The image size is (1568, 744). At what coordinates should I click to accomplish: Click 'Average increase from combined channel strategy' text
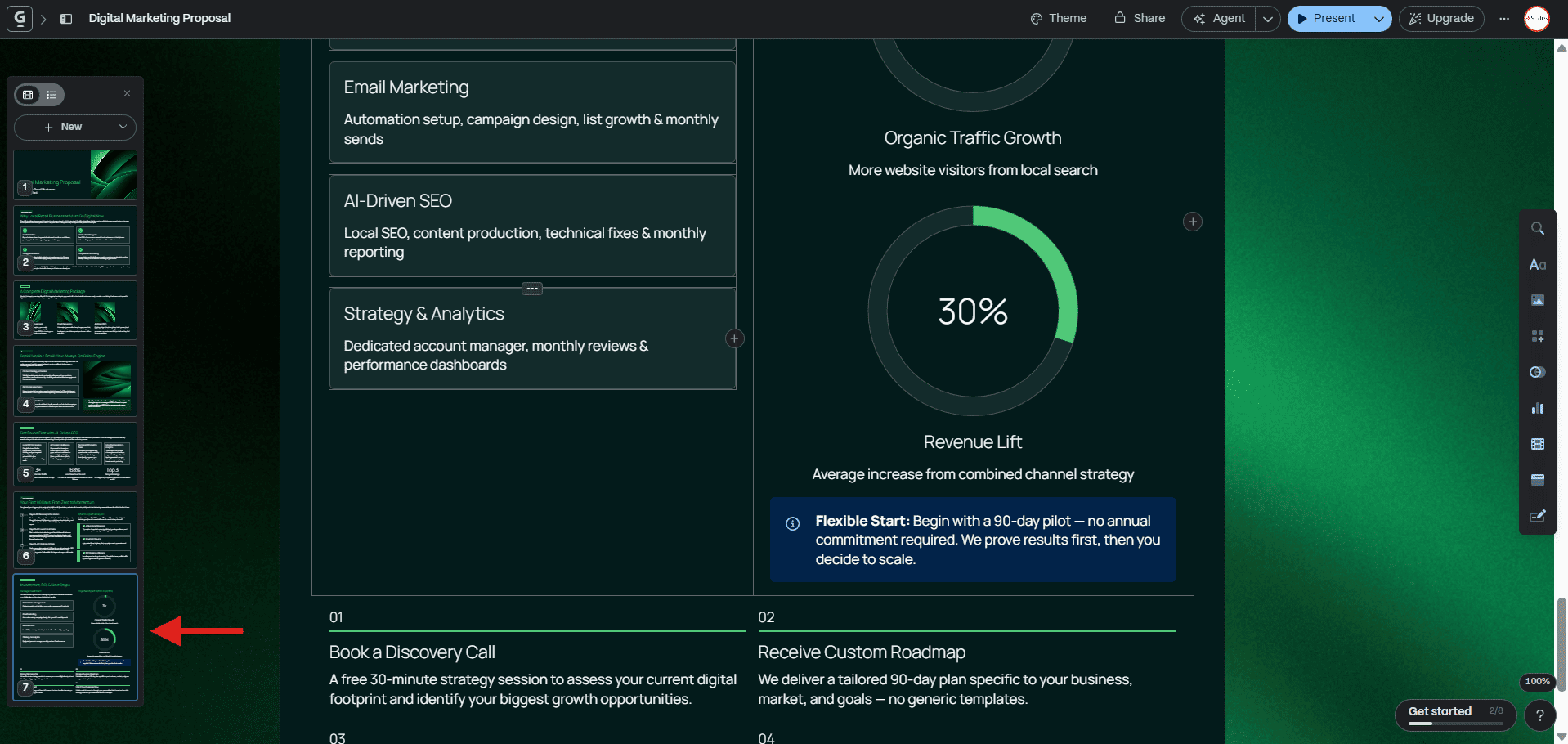click(x=973, y=474)
